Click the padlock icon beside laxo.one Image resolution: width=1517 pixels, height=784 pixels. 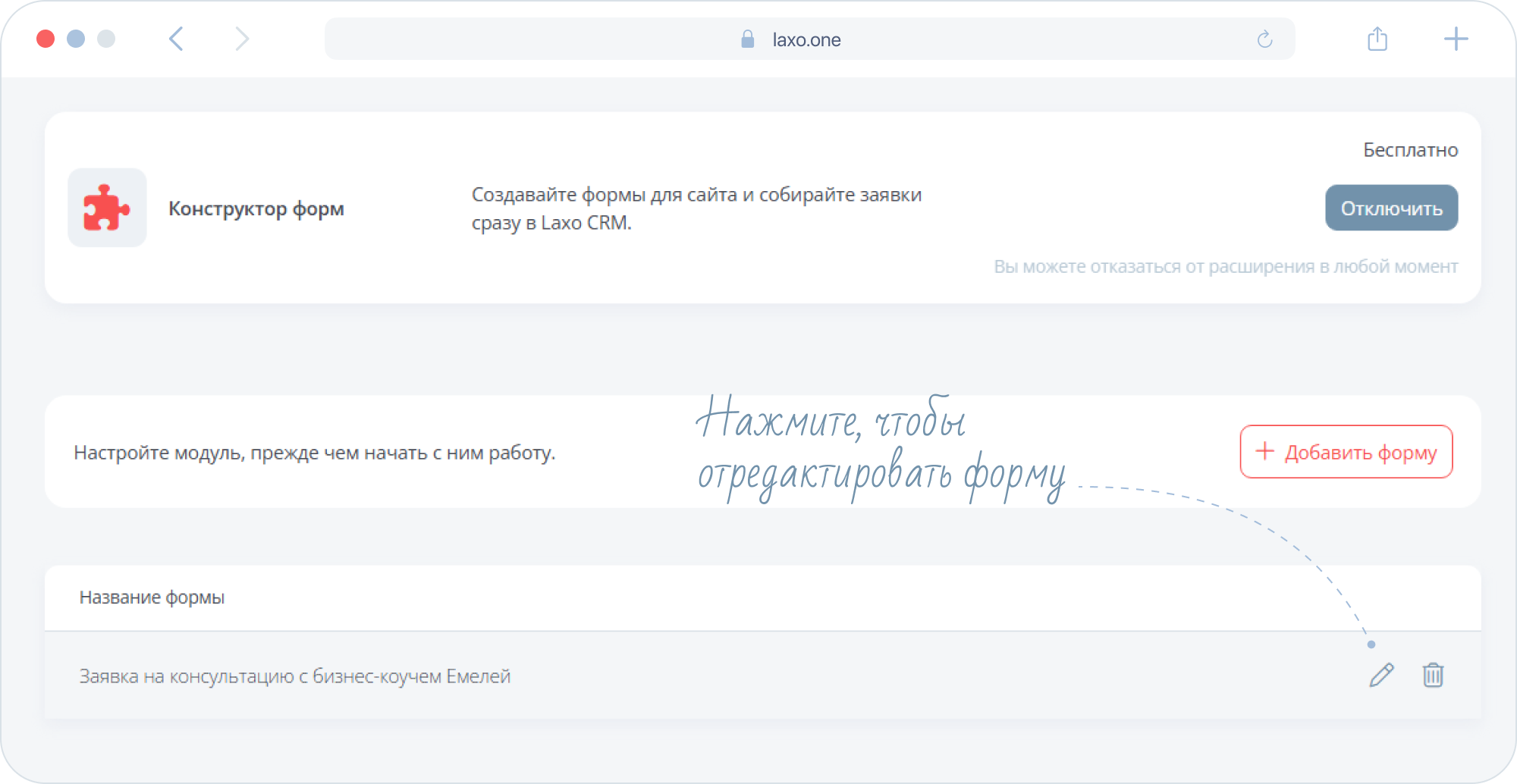(x=748, y=39)
